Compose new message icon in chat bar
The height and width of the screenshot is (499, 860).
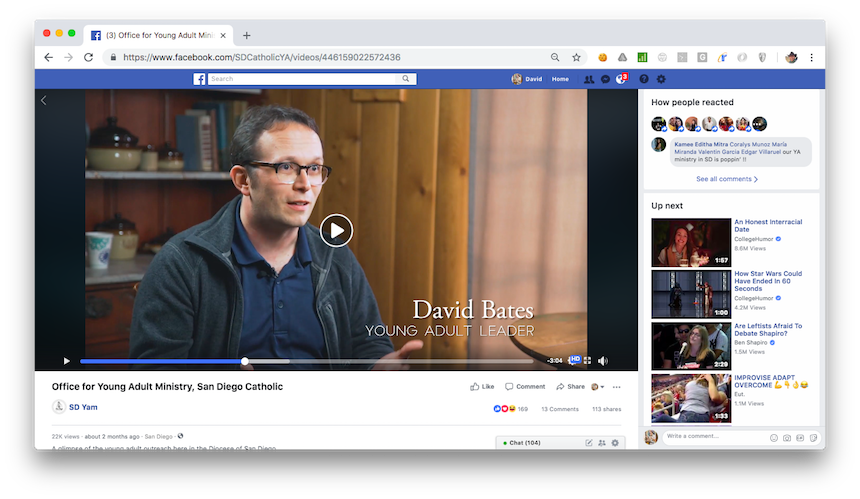coord(589,443)
